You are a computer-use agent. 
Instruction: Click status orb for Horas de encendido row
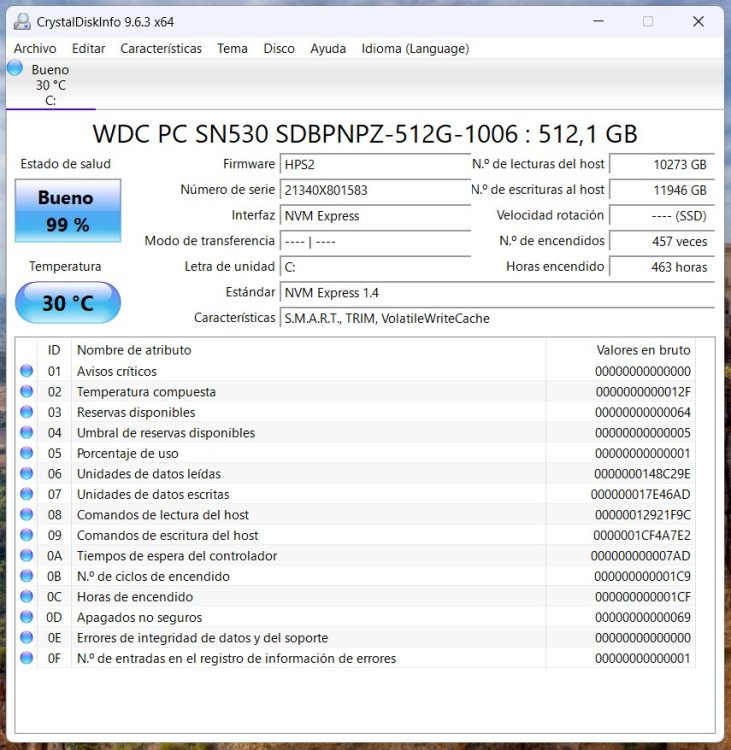click(27, 596)
